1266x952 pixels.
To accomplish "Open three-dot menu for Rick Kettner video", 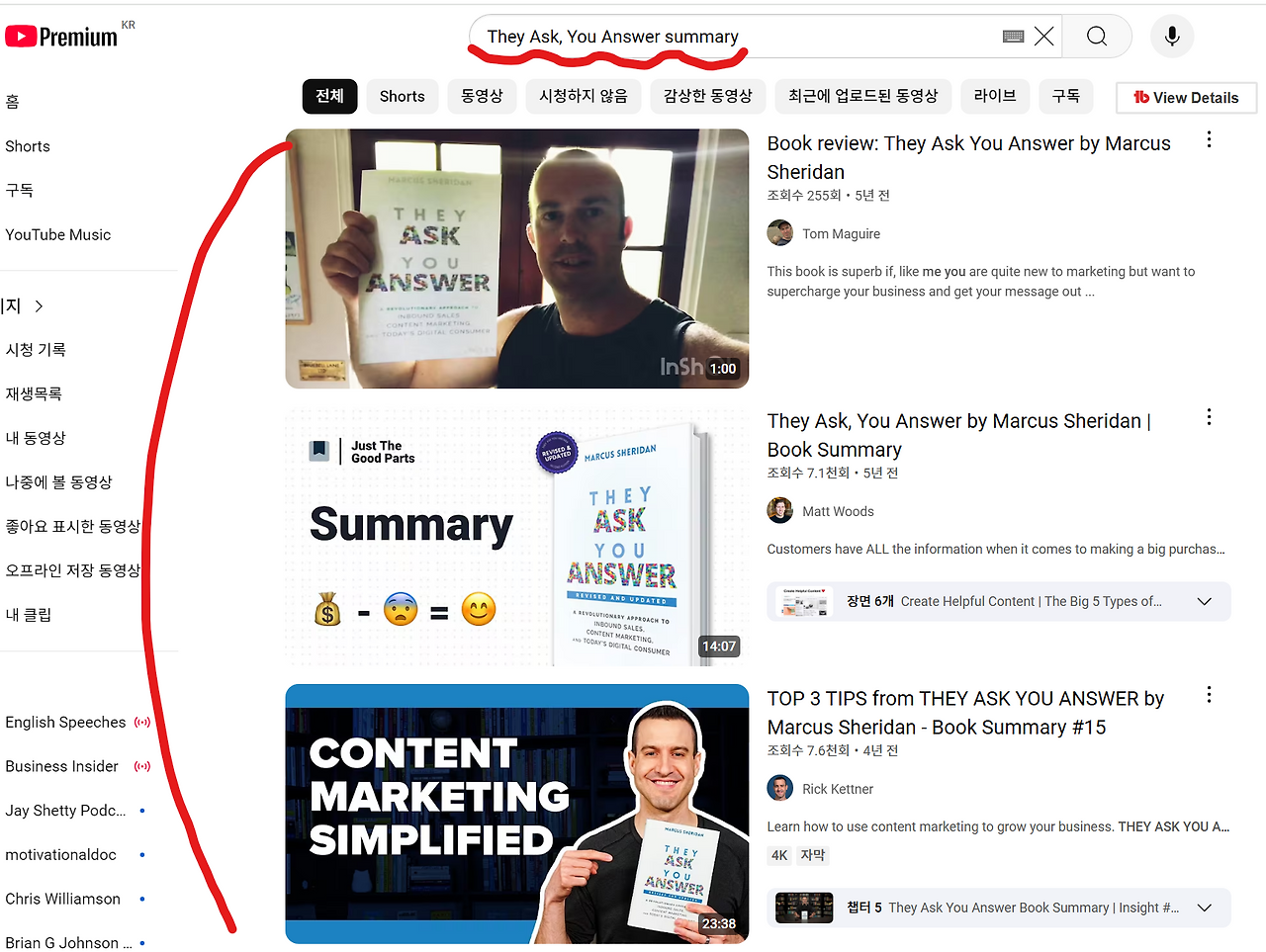I will click(x=1209, y=695).
